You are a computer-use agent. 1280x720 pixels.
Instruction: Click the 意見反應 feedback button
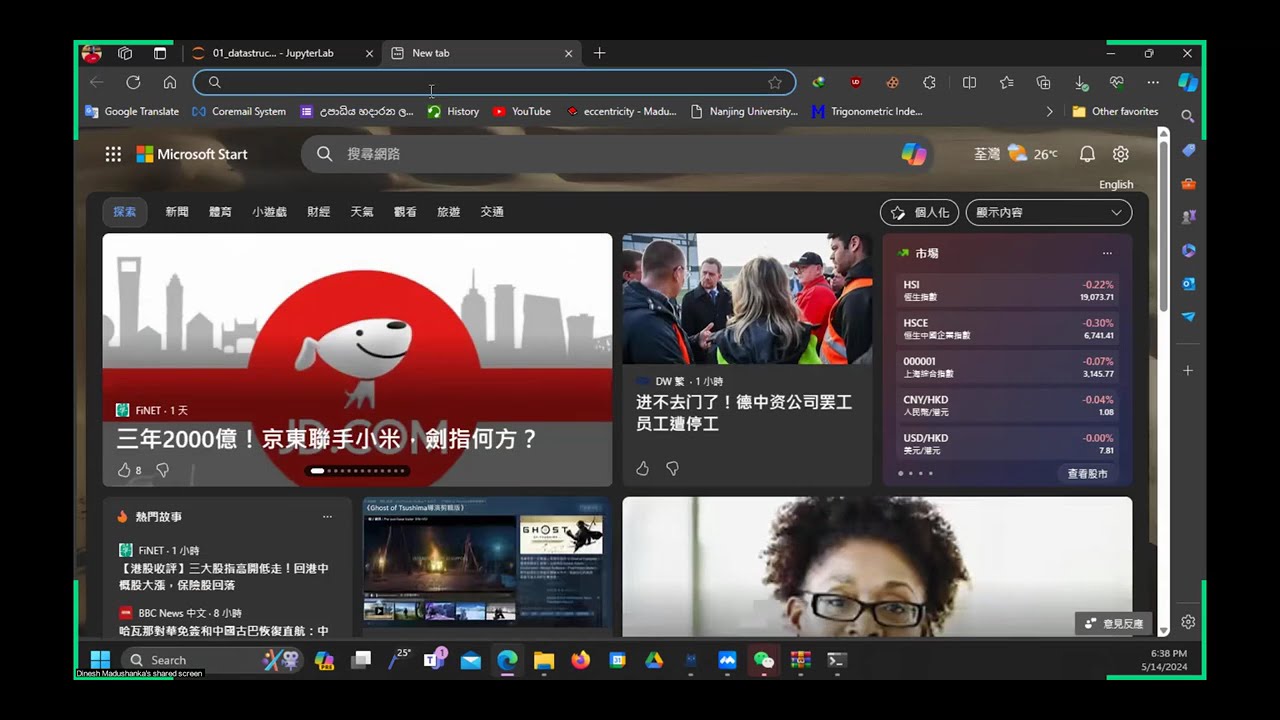tap(1114, 623)
